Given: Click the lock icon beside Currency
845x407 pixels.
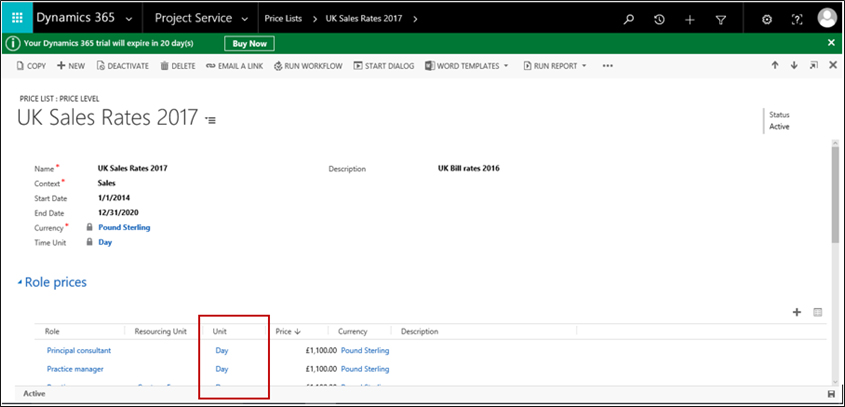Looking at the screenshot, I should click(x=89, y=227).
